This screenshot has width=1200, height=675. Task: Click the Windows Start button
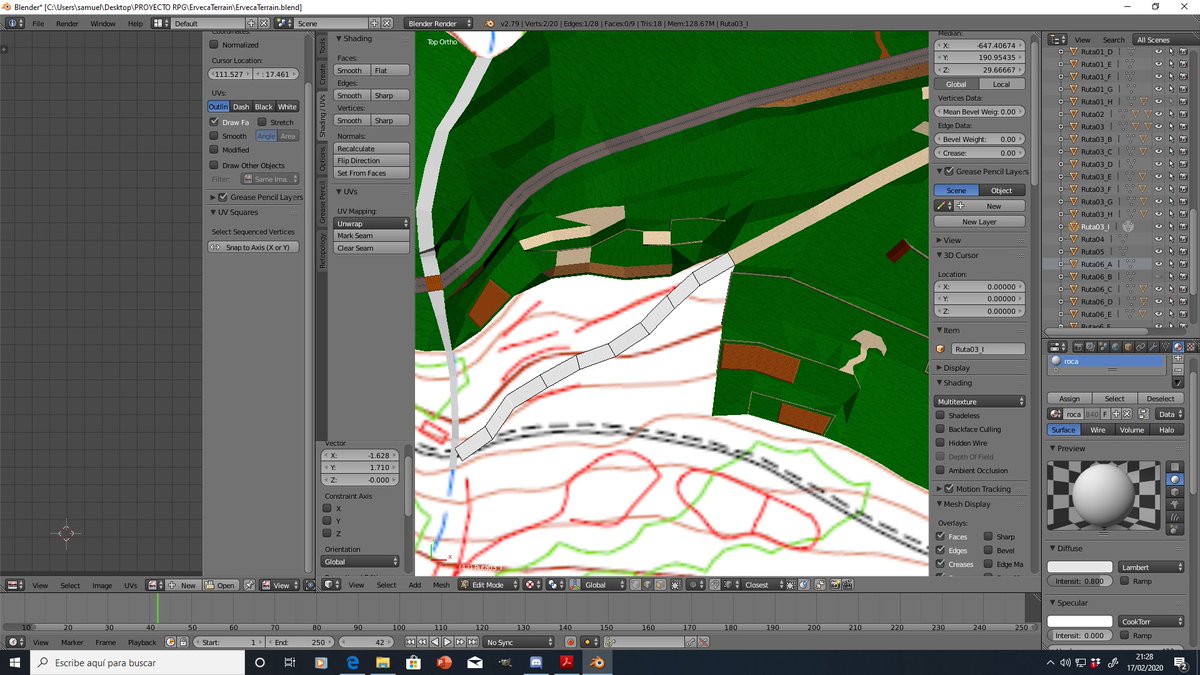coord(15,663)
